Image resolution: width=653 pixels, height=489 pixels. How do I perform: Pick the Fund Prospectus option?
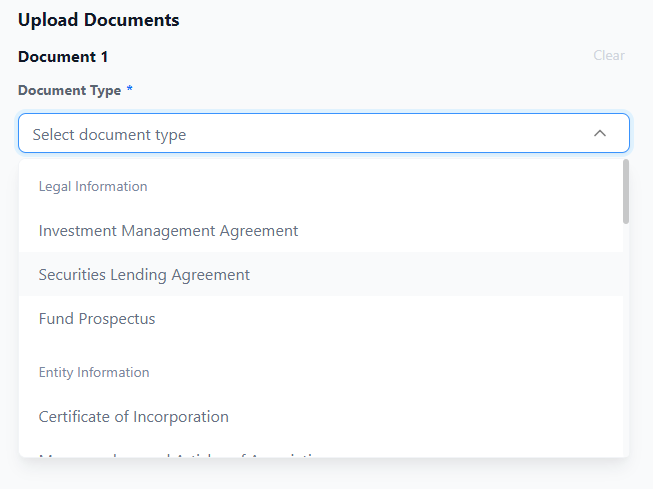(x=97, y=319)
